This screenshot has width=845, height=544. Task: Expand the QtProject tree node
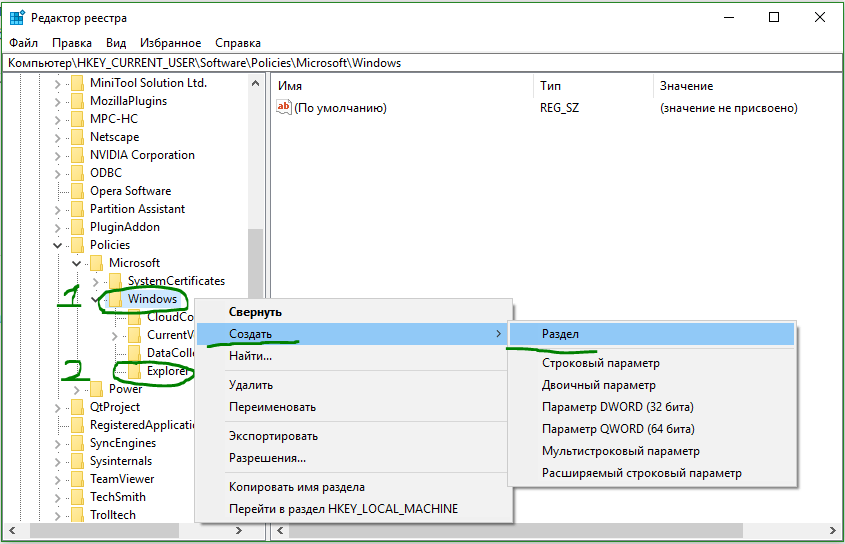58,407
